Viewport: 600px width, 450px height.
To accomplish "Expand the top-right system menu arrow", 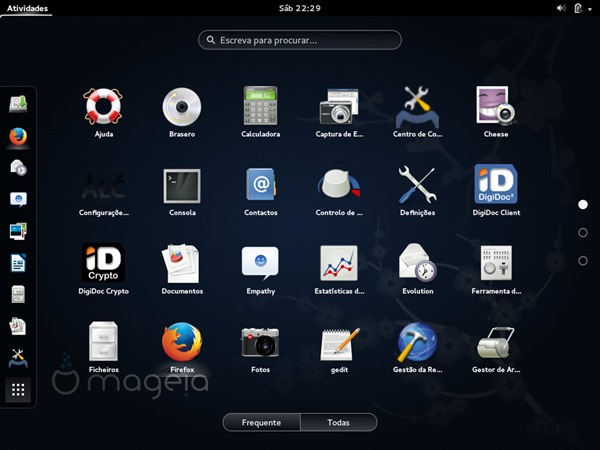I will click(x=590, y=9).
